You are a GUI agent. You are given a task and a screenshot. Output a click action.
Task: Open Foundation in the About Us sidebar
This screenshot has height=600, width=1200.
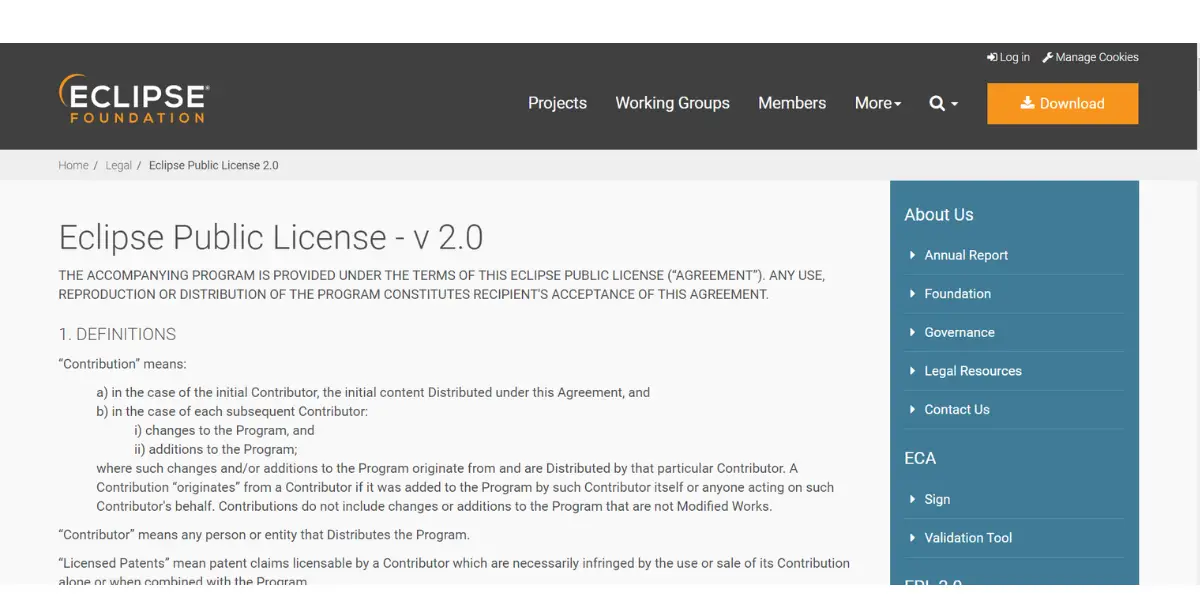pyautogui.click(x=958, y=293)
